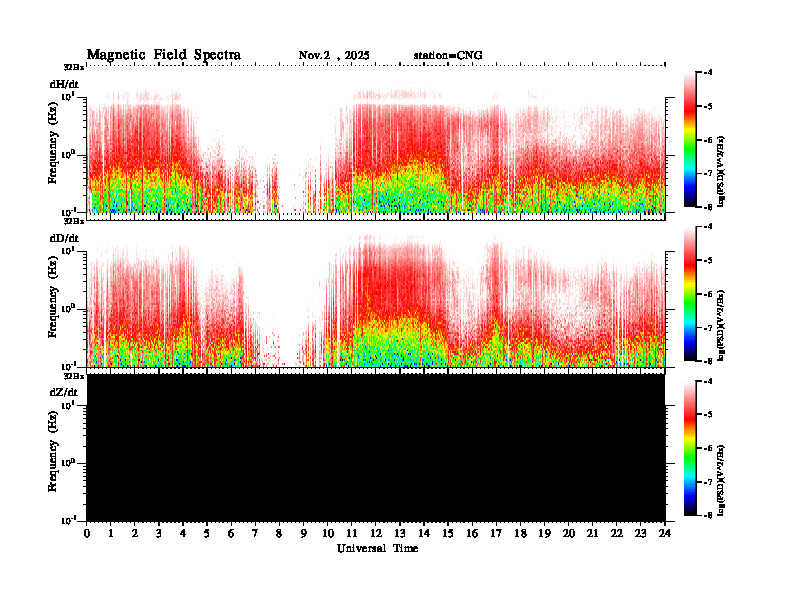This screenshot has width=792, height=612.
Task: Click hour tick label "7" on time axis
Action: [x=256, y=534]
